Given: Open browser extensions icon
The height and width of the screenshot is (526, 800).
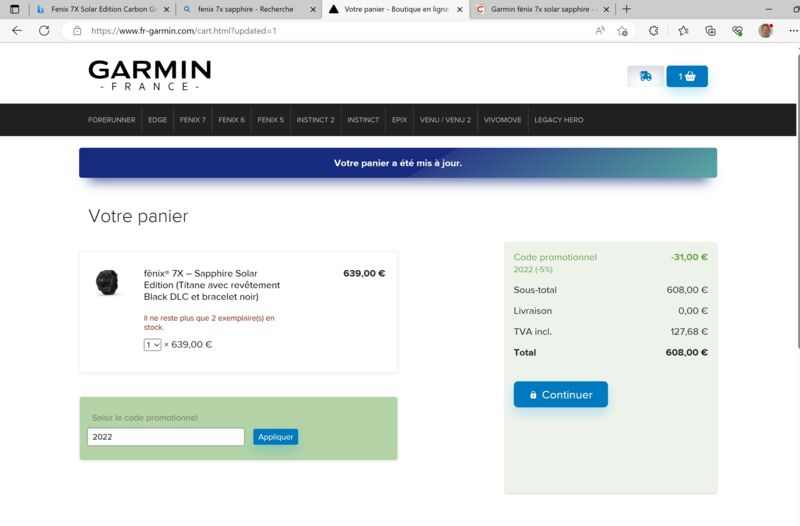Looking at the screenshot, I should click(654, 31).
